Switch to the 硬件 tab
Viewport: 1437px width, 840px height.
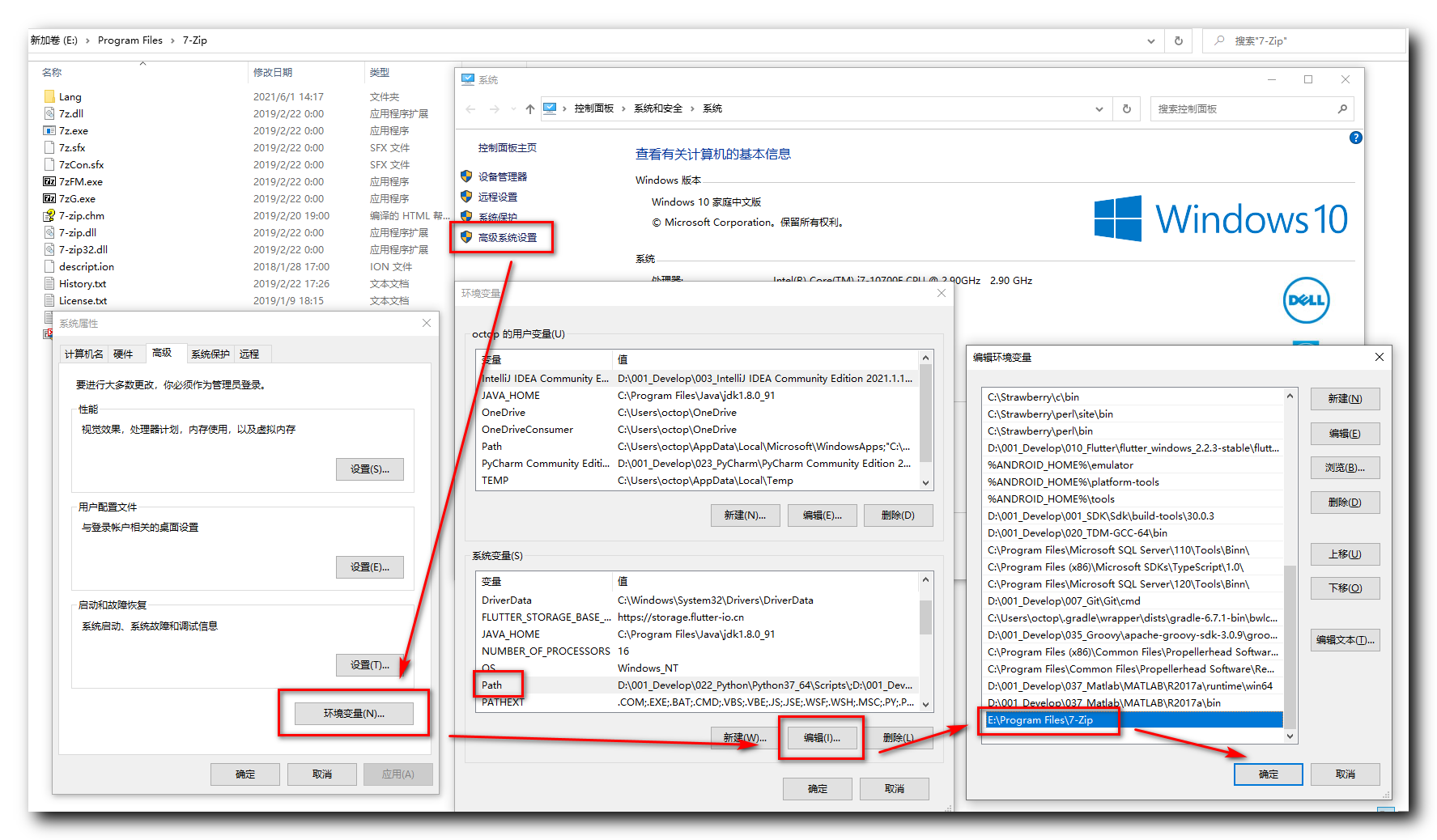(125, 353)
